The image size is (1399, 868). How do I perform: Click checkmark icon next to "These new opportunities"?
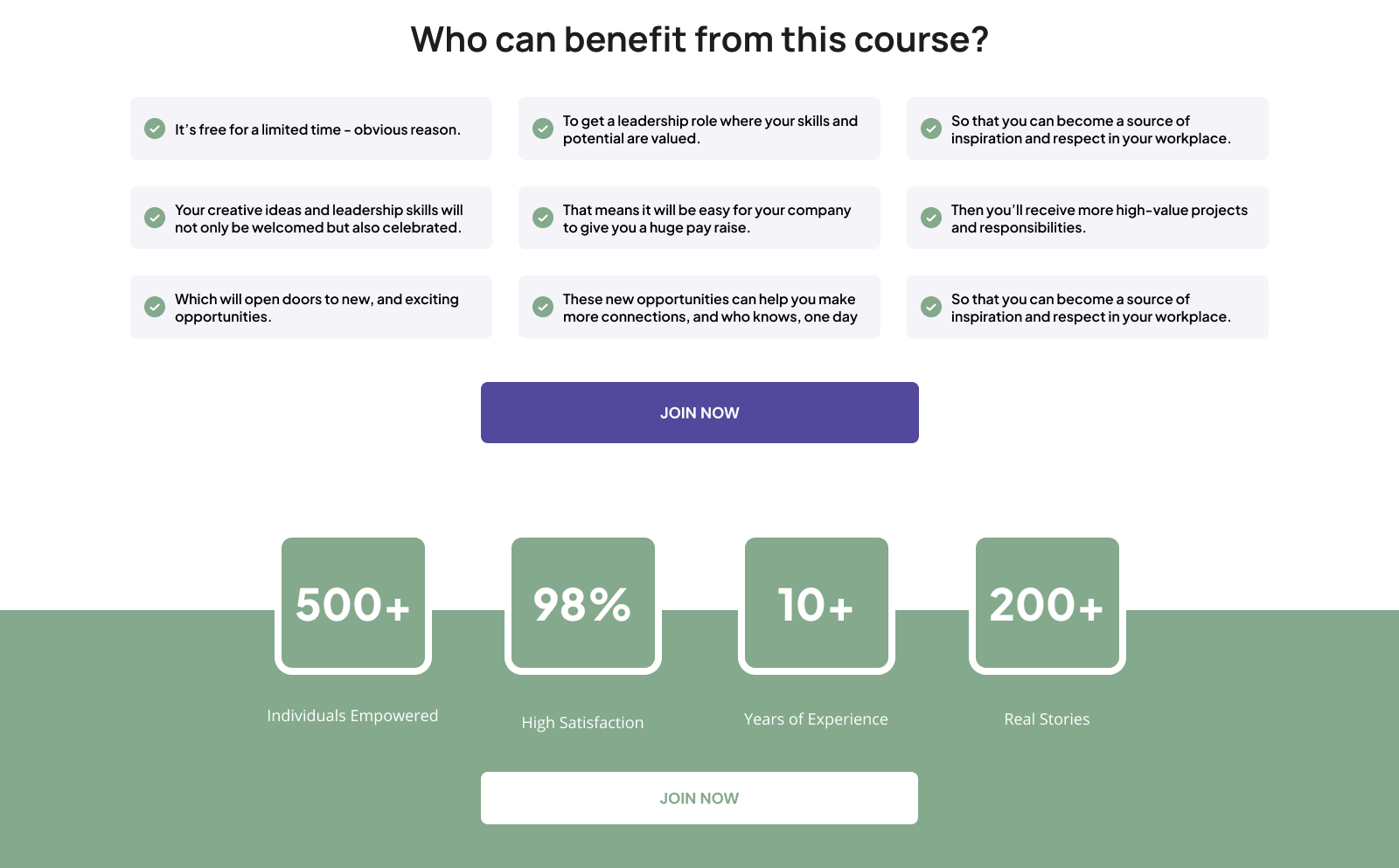(x=543, y=307)
